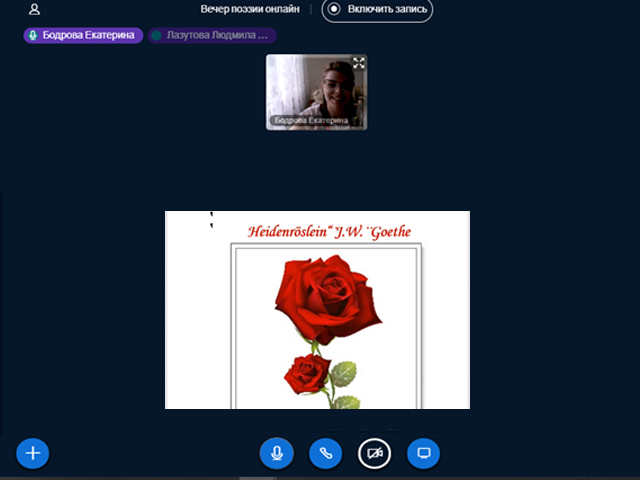The image size is (640, 480).
Task: Expand the webcam video to fullscreen
Action: click(x=358, y=63)
